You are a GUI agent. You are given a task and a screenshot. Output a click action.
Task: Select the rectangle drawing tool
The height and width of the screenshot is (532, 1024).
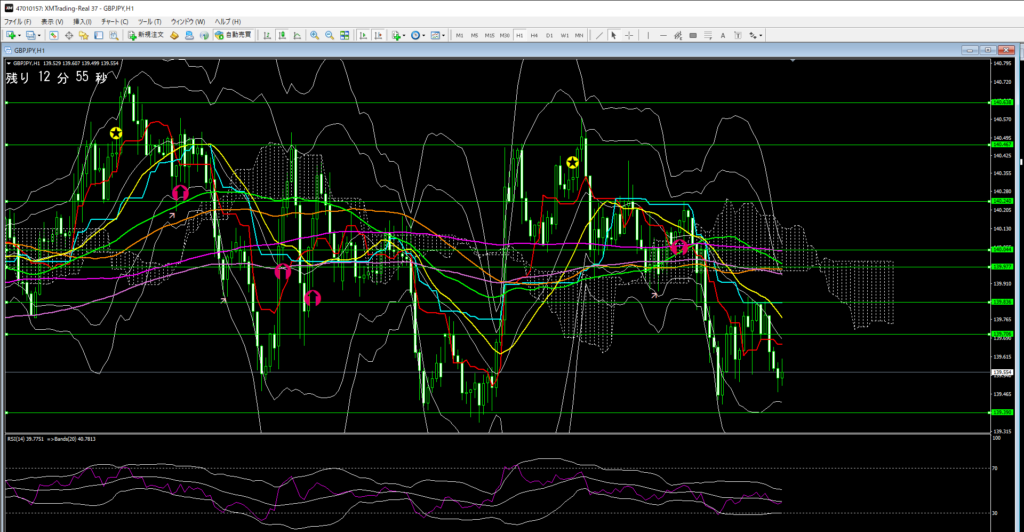693,35
